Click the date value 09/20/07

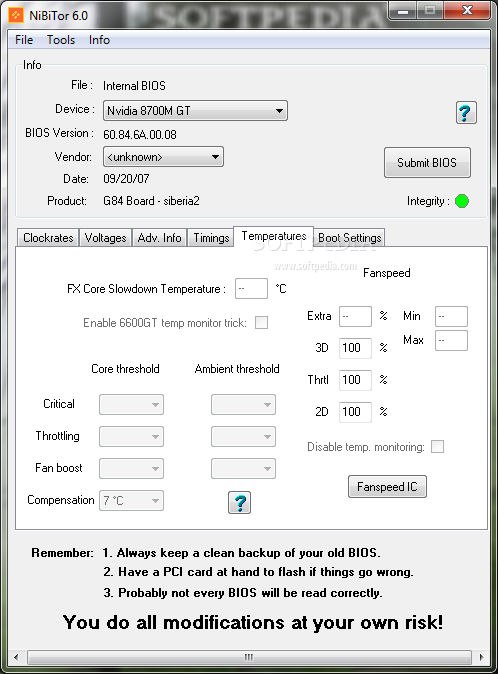[126, 178]
